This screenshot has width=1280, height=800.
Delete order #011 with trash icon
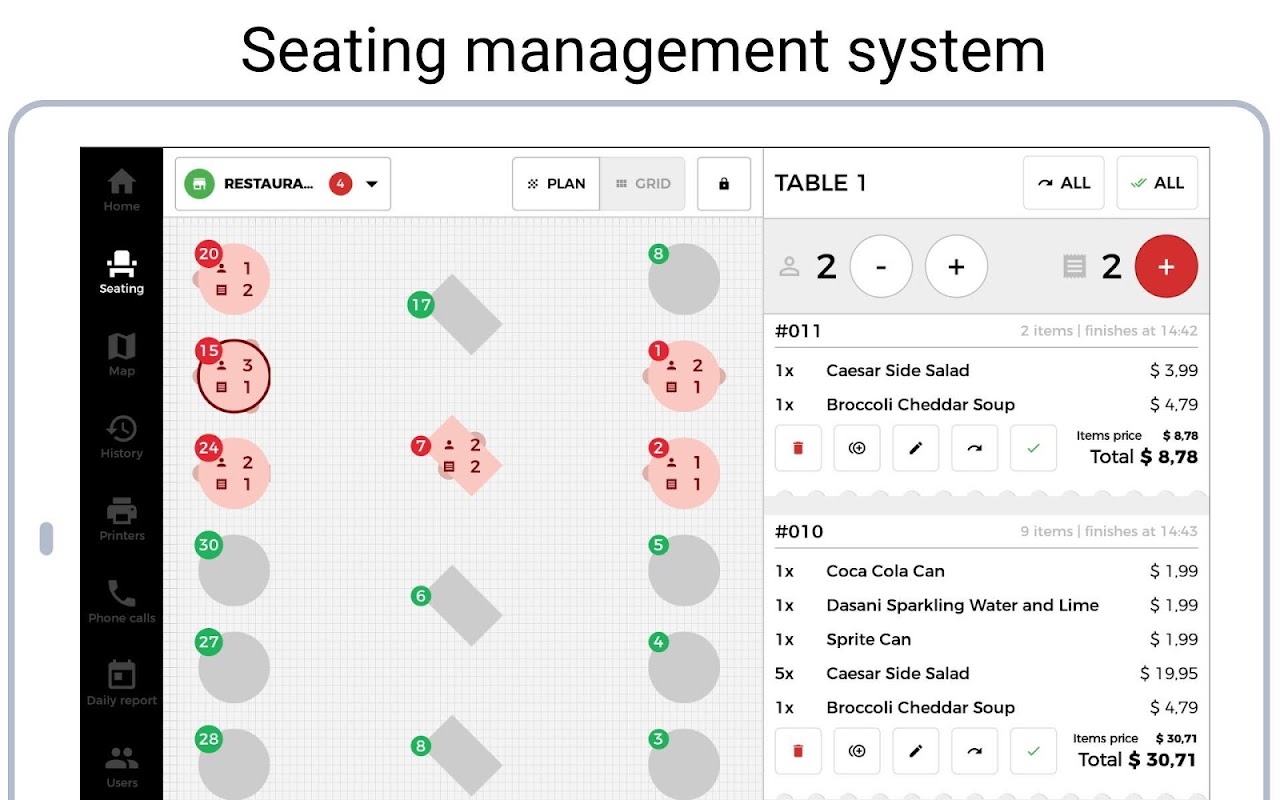pyautogui.click(x=798, y=448)
